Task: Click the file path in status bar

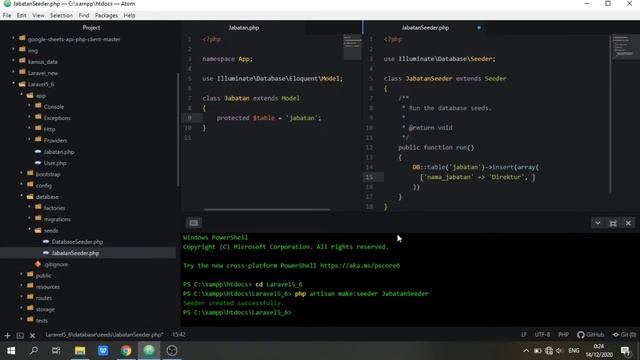Action: 104,335
